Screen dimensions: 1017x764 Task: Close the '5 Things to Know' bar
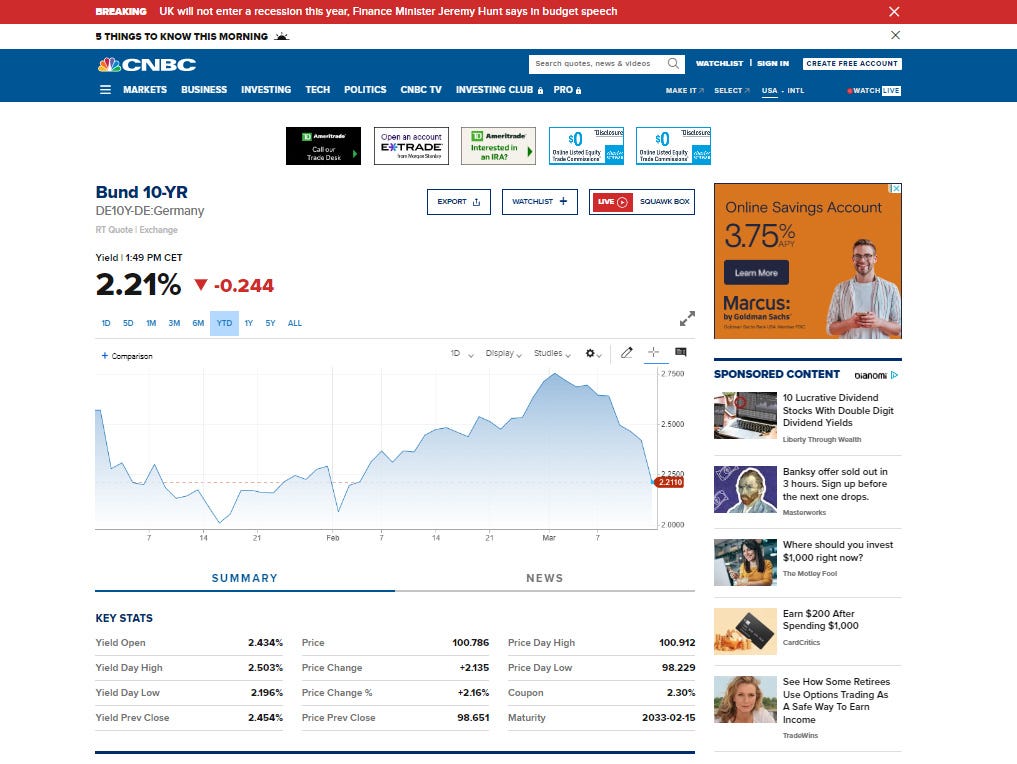point(895,35)
